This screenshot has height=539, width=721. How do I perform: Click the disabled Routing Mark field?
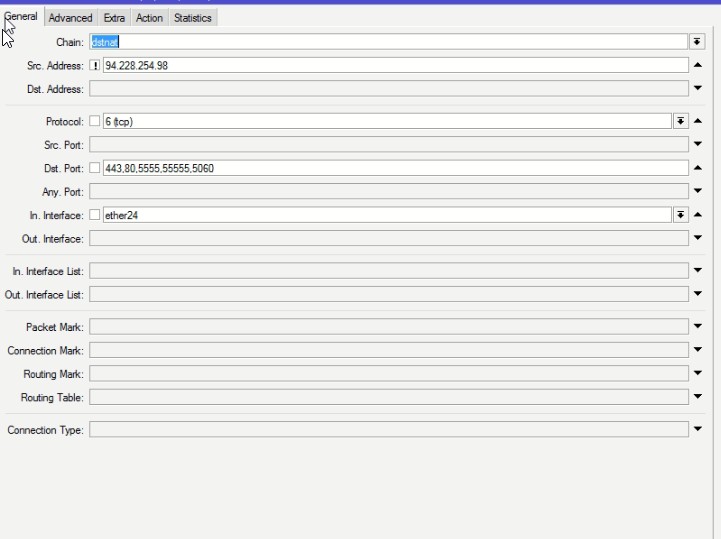[x=389, y=373]
